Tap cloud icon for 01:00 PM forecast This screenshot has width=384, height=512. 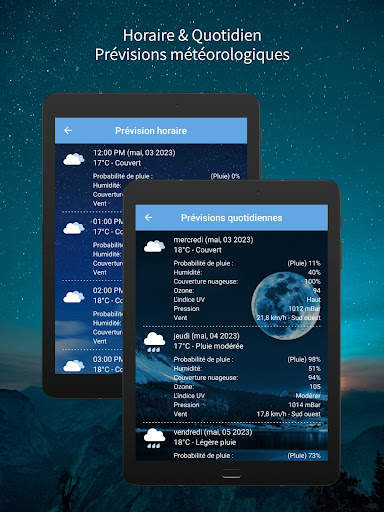point(74,228)
